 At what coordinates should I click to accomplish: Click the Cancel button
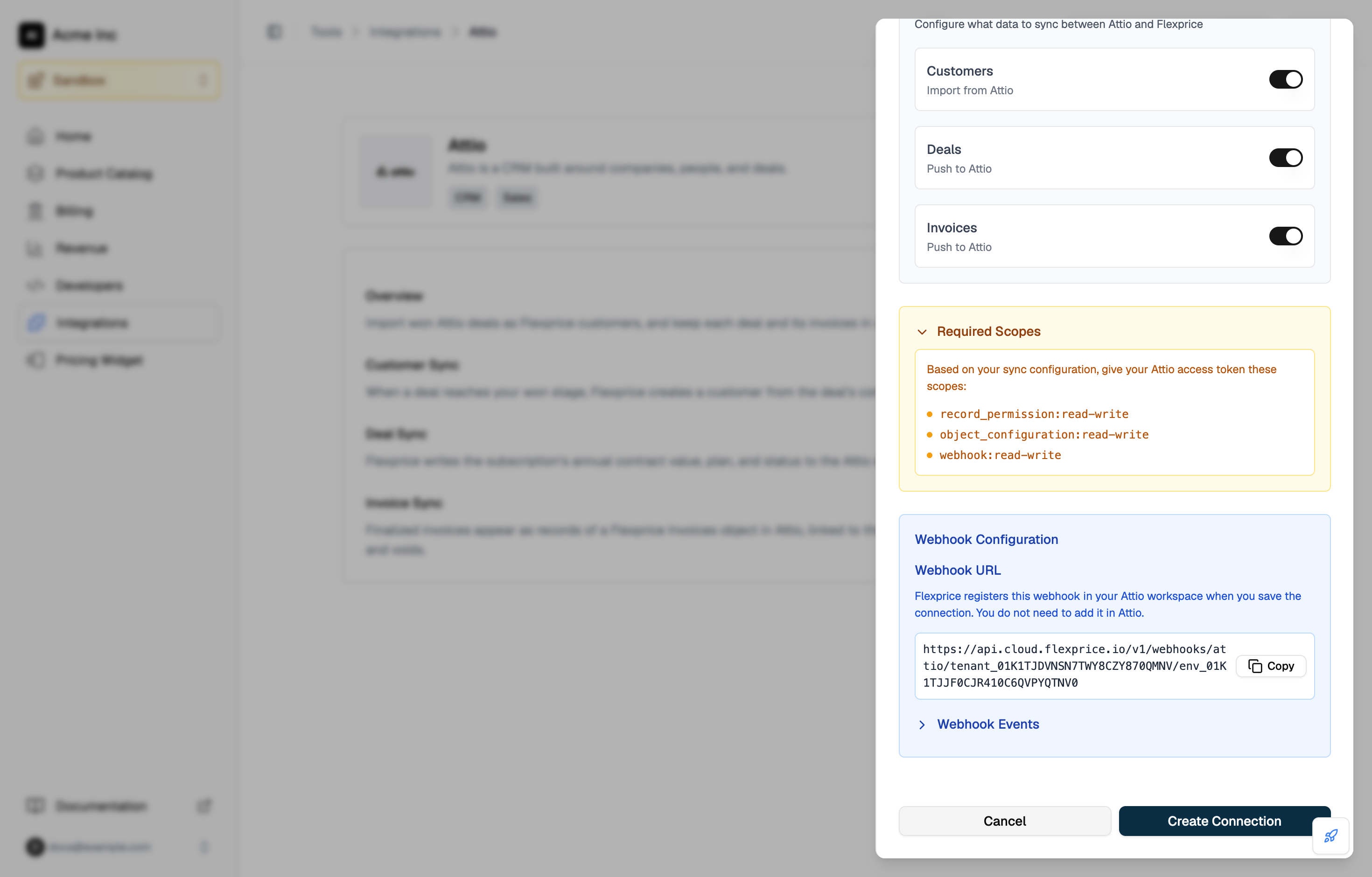tap(1004, 821)
